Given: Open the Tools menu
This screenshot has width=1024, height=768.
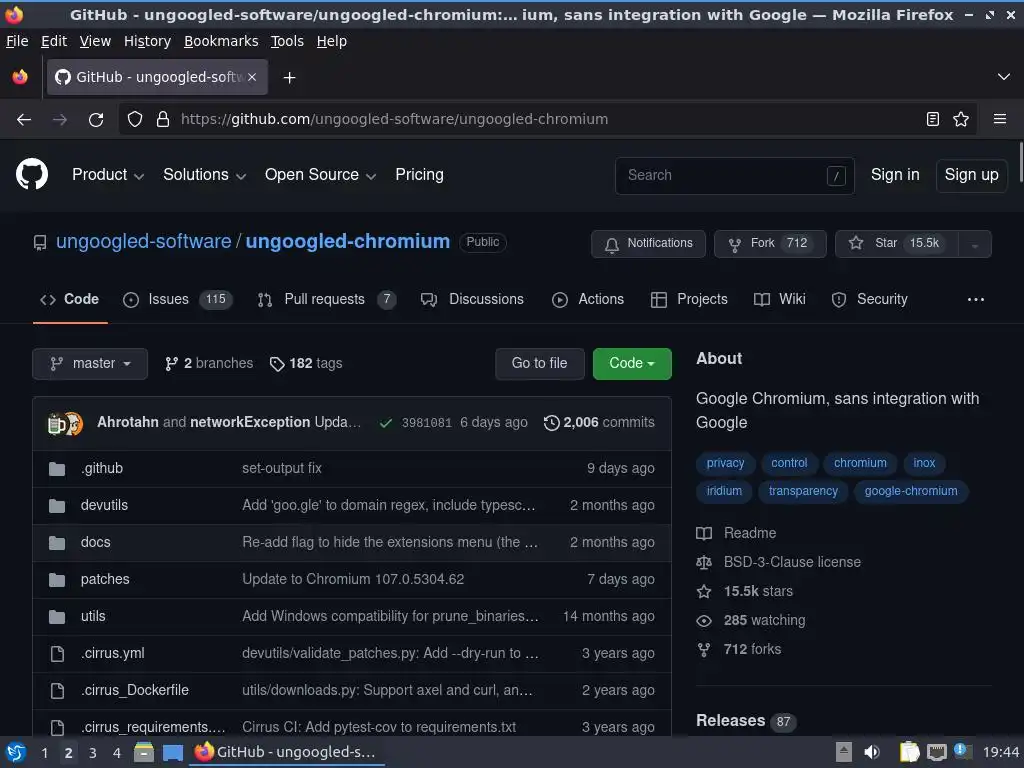Looking at the screenshot, I should (x=287, y=41).
